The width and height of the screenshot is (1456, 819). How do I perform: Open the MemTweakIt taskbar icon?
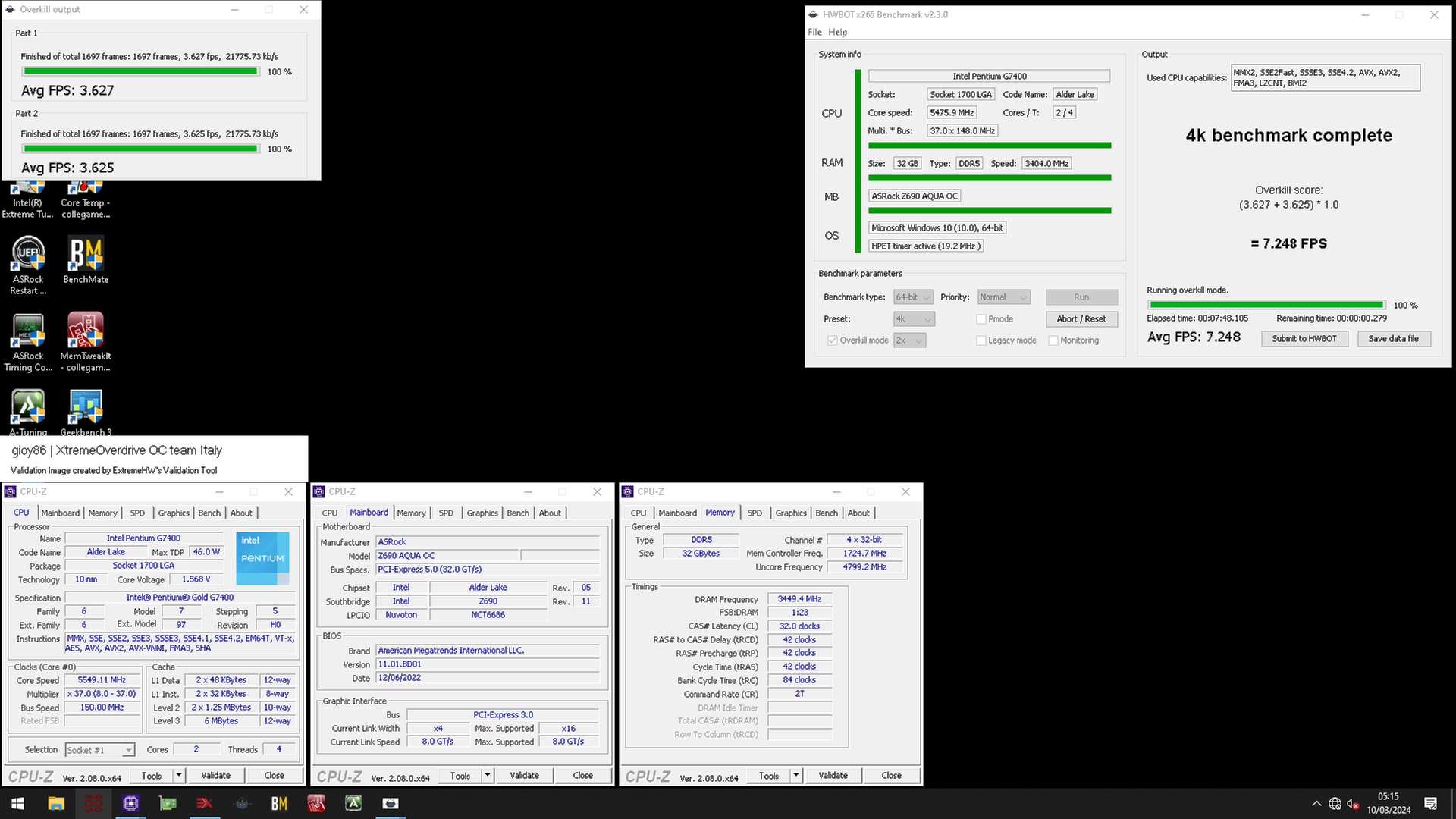316,803
